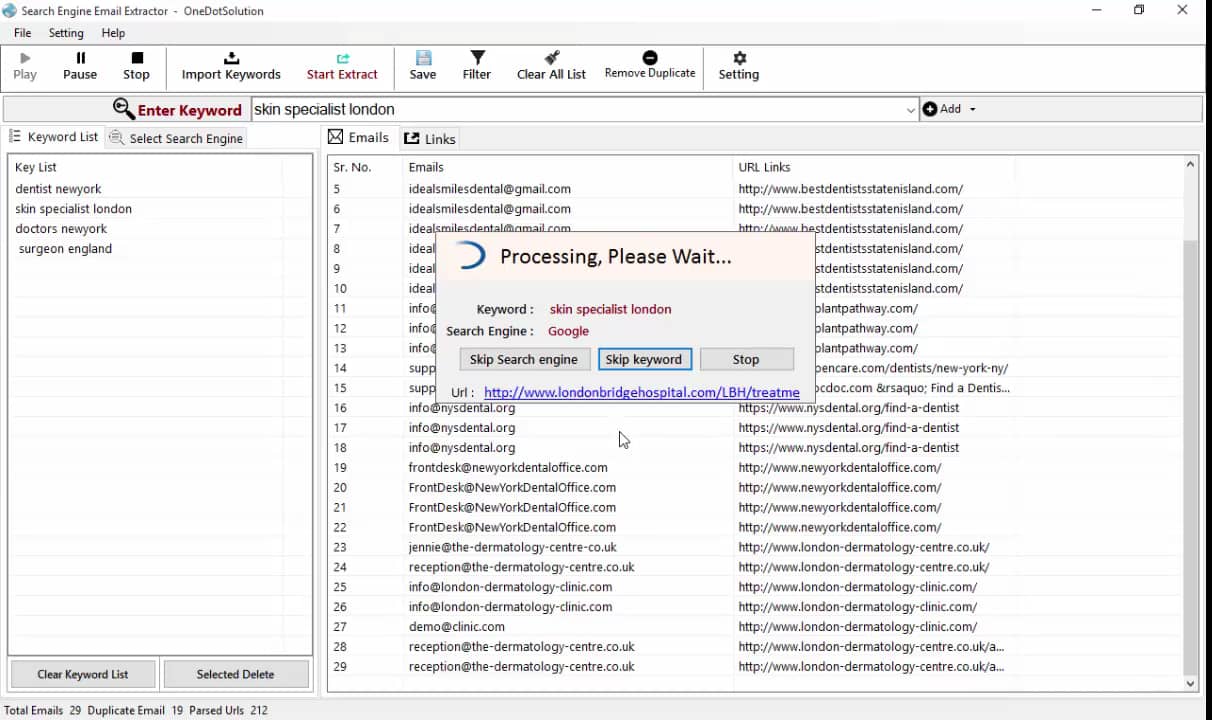Click the URL Links column header
This screenshot has height=720, width=1212.
coord(764,167)
